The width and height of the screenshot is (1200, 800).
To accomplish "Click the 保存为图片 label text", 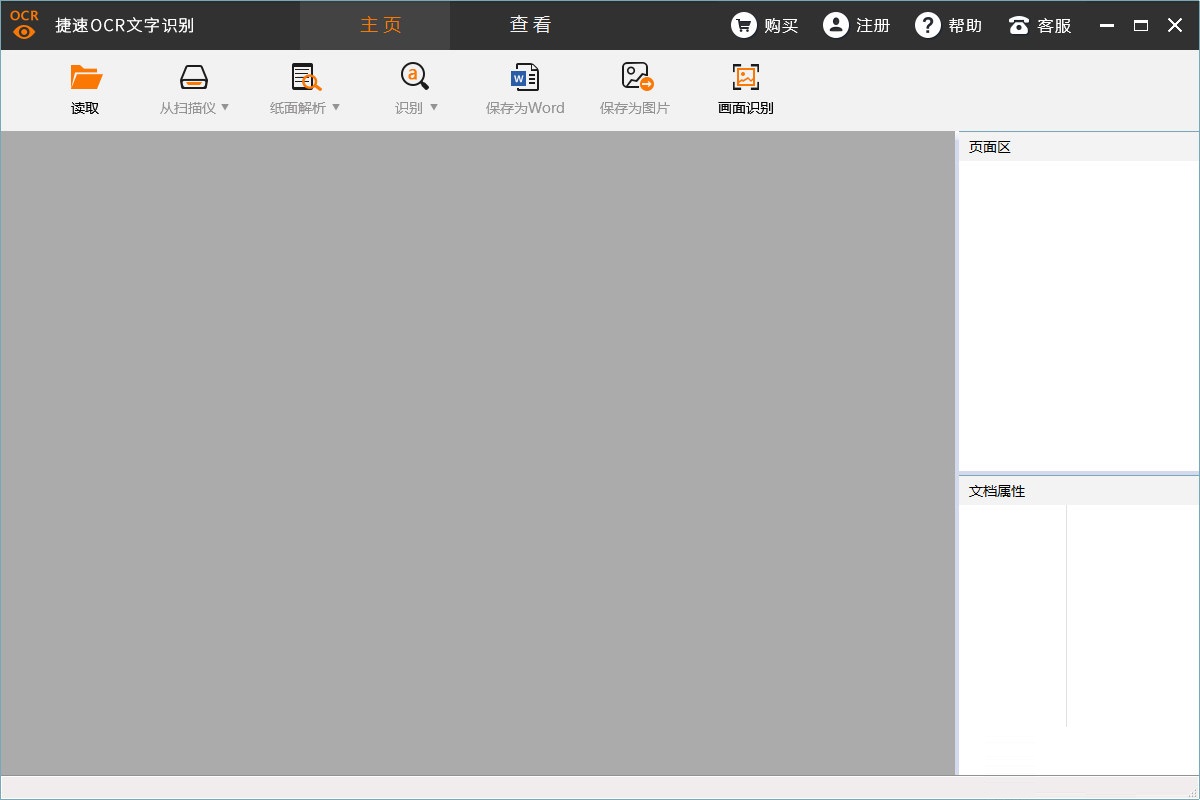I will [635, 108].
